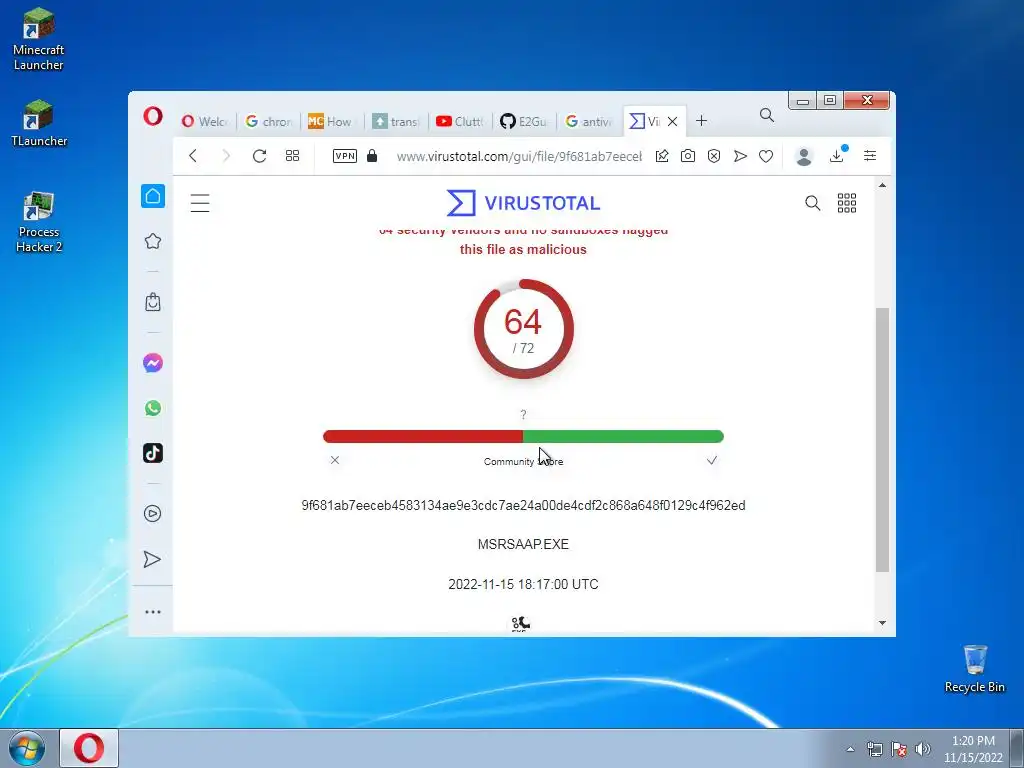Switch to the MC 'How' tab
The height and width of the screenshot is (768, 1024).
330,121
